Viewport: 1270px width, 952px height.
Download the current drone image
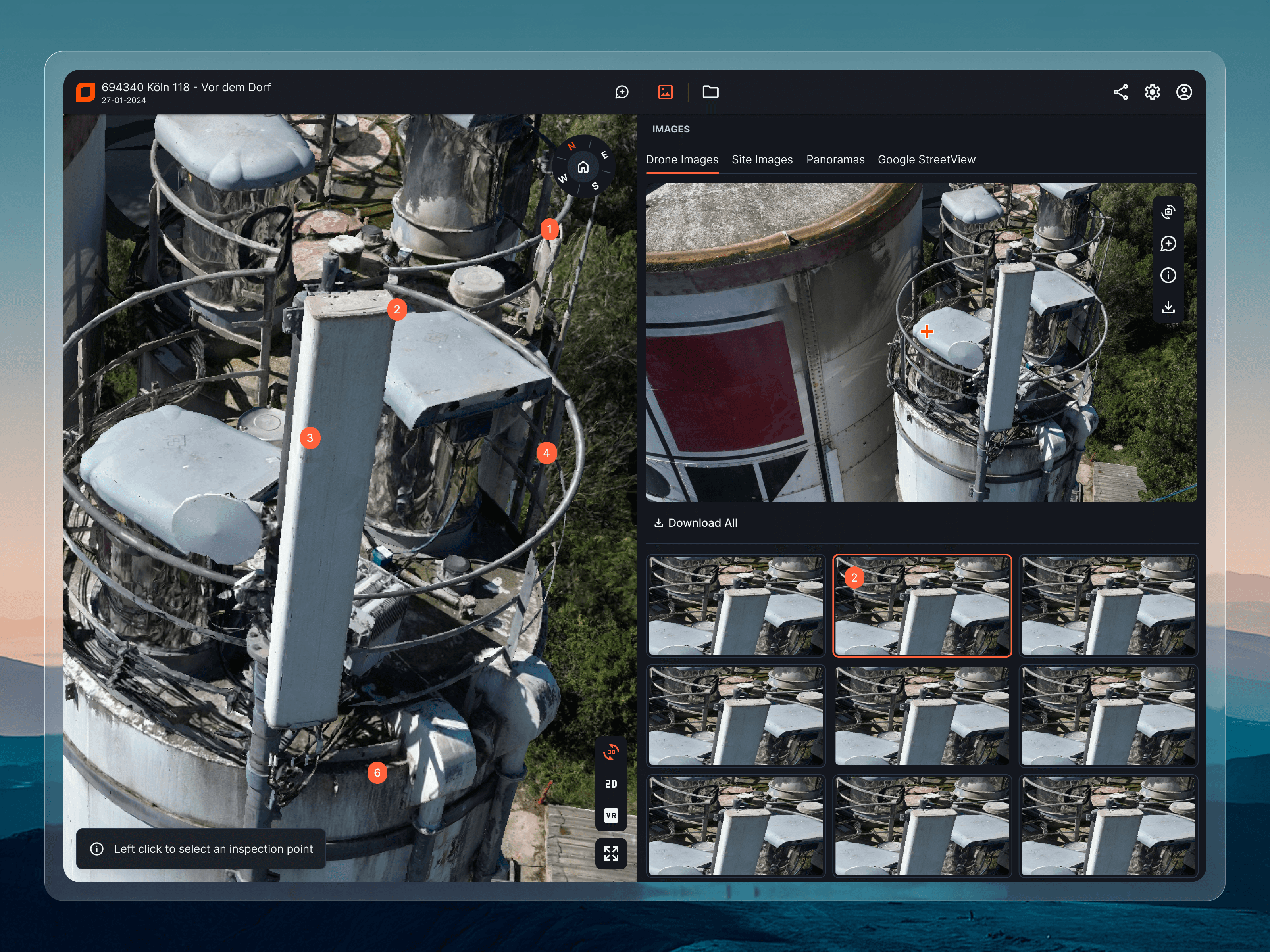coord(1168,307)
